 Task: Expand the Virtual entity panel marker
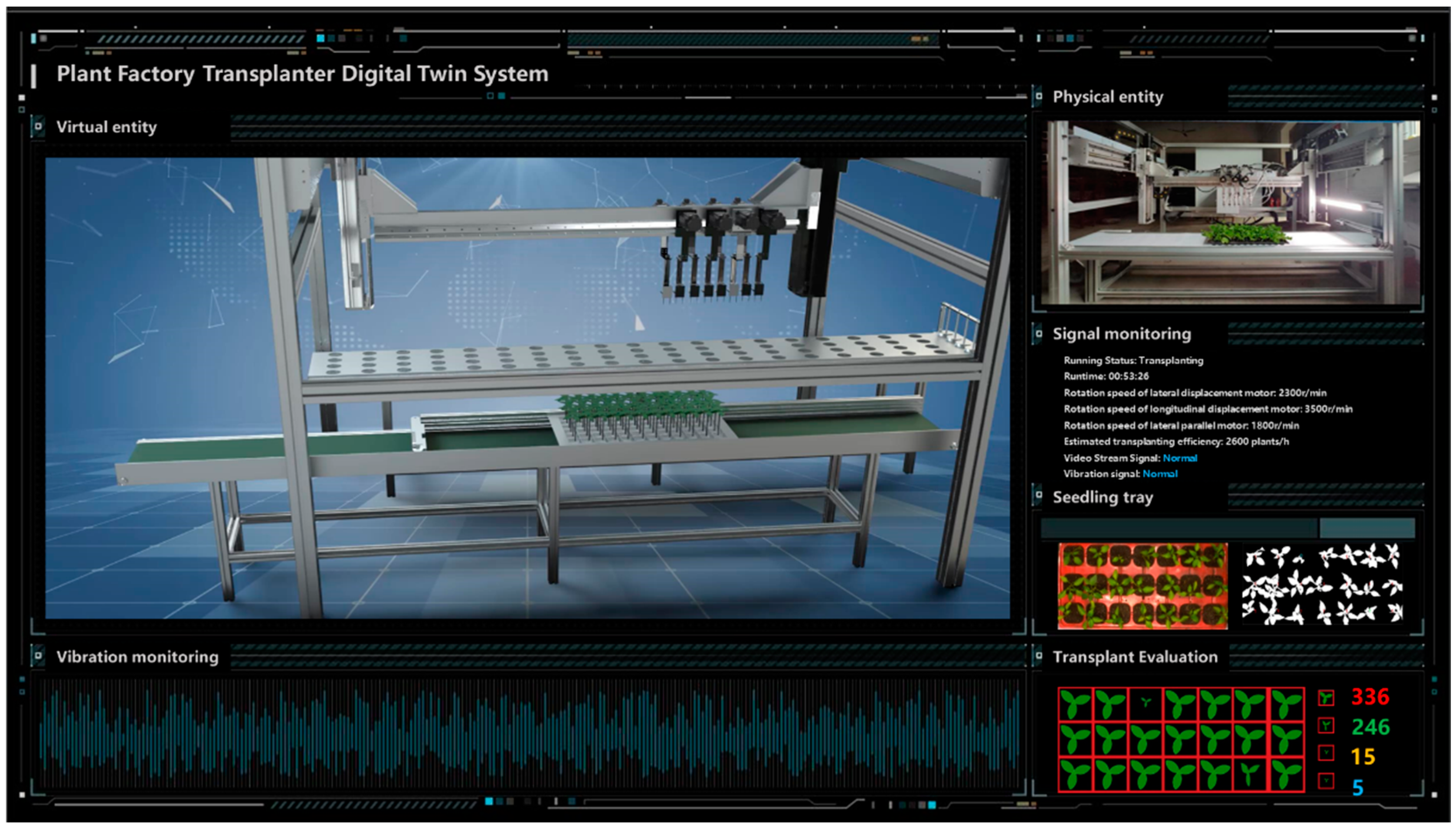coord(38,126)
